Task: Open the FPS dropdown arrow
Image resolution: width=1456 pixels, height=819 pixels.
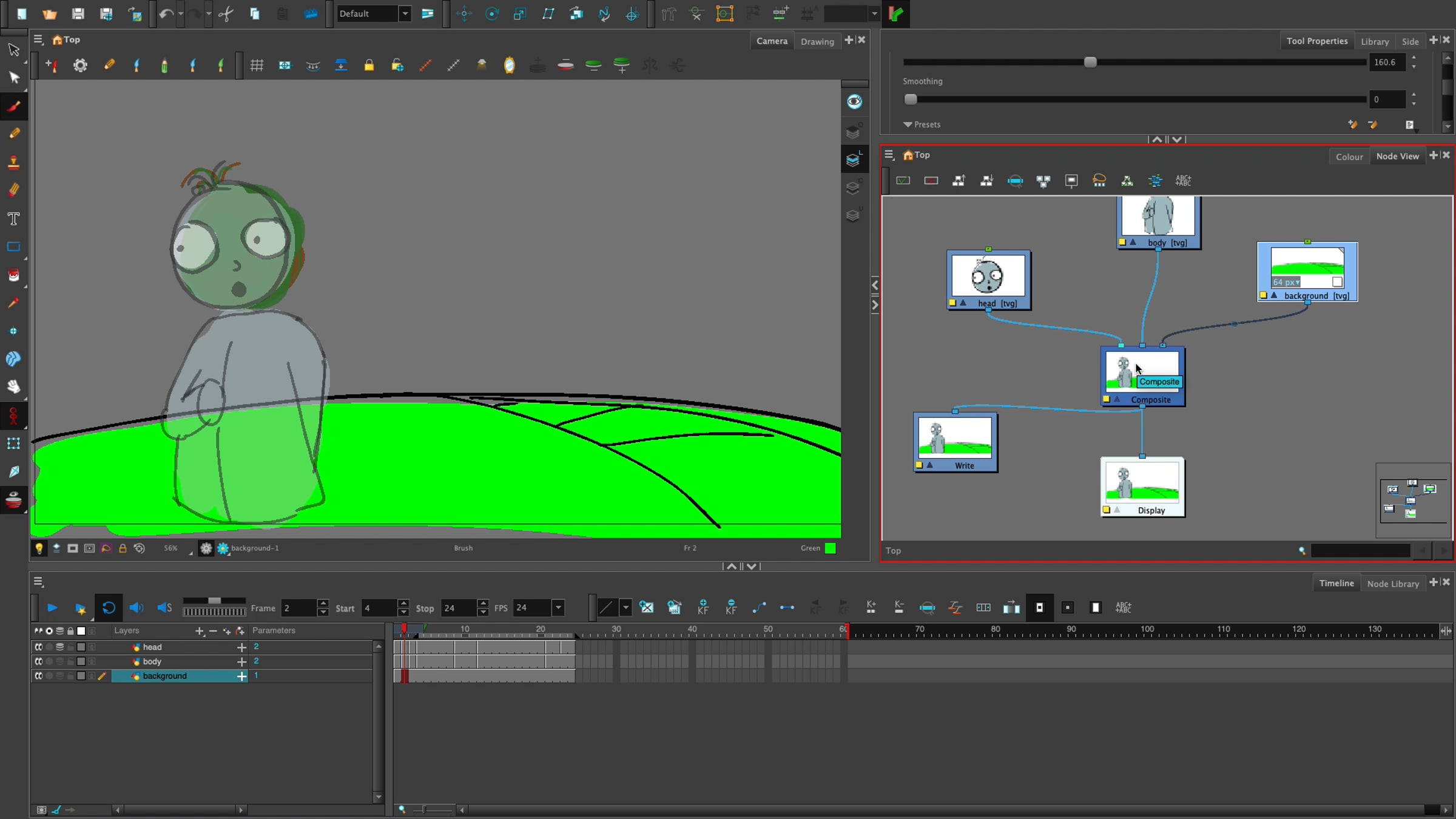Action: [558, 607]
